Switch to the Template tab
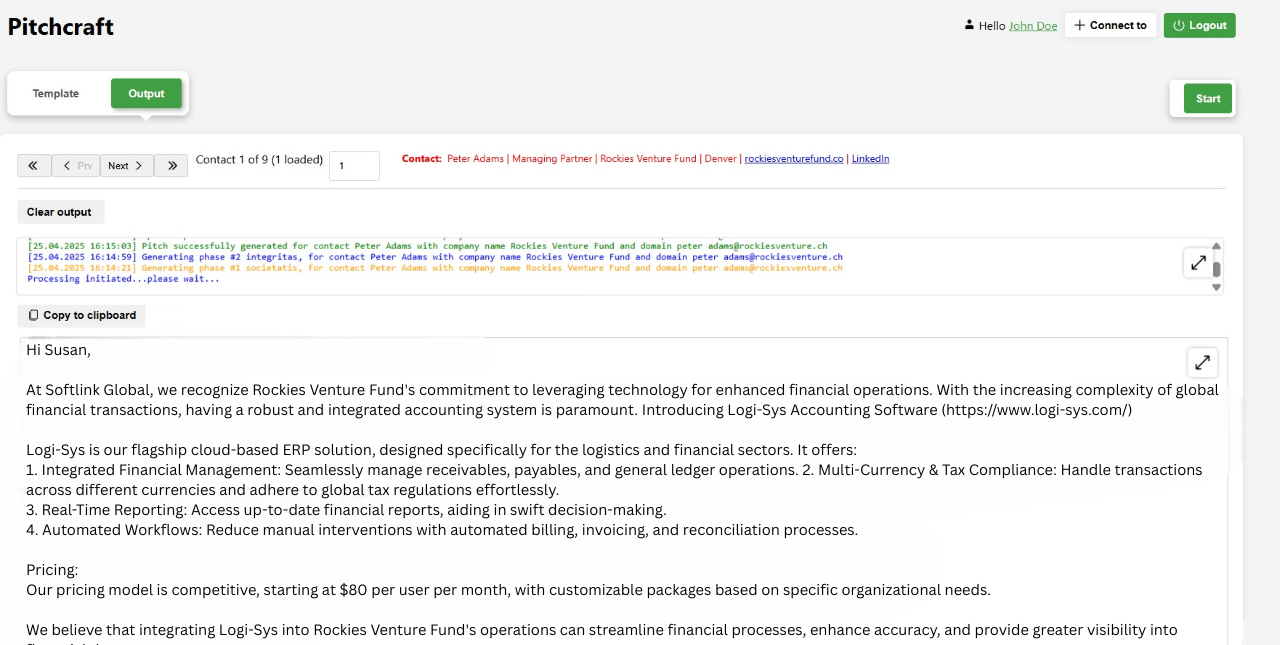This screenshot has width=1280, height=645. point(56,93)
